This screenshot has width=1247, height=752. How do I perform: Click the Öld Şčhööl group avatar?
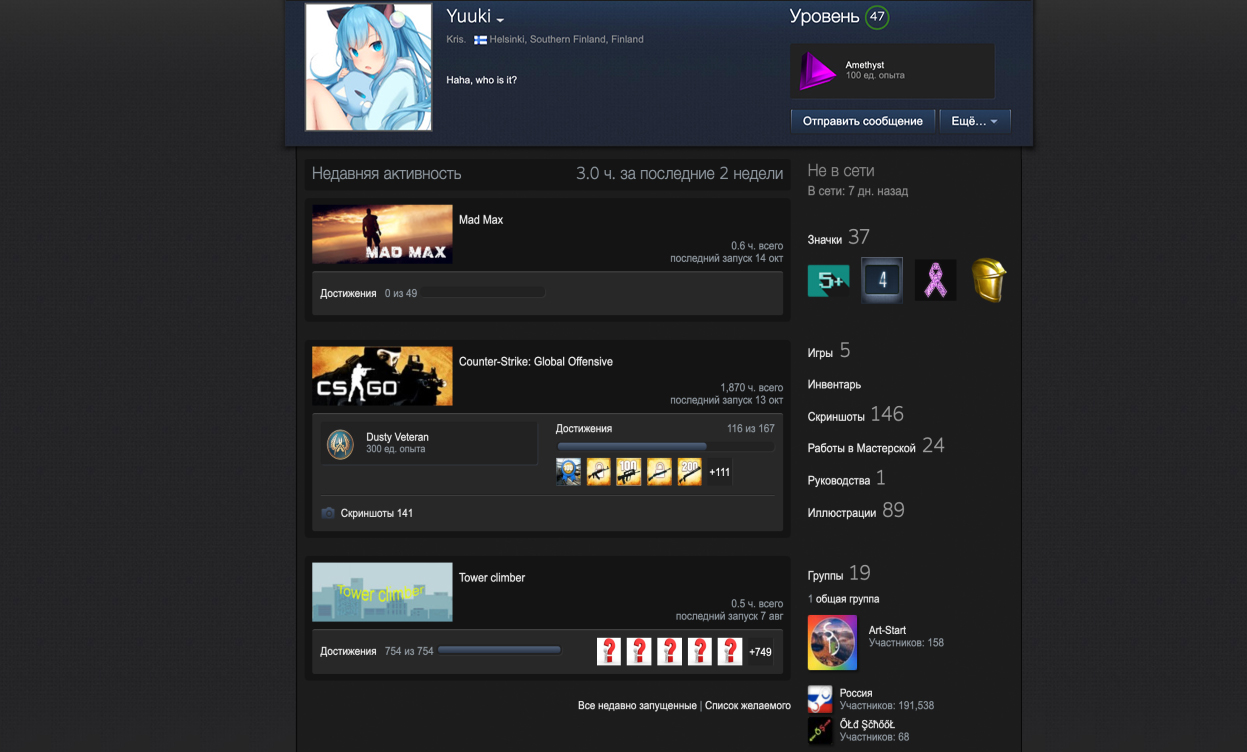coord(820,731)
